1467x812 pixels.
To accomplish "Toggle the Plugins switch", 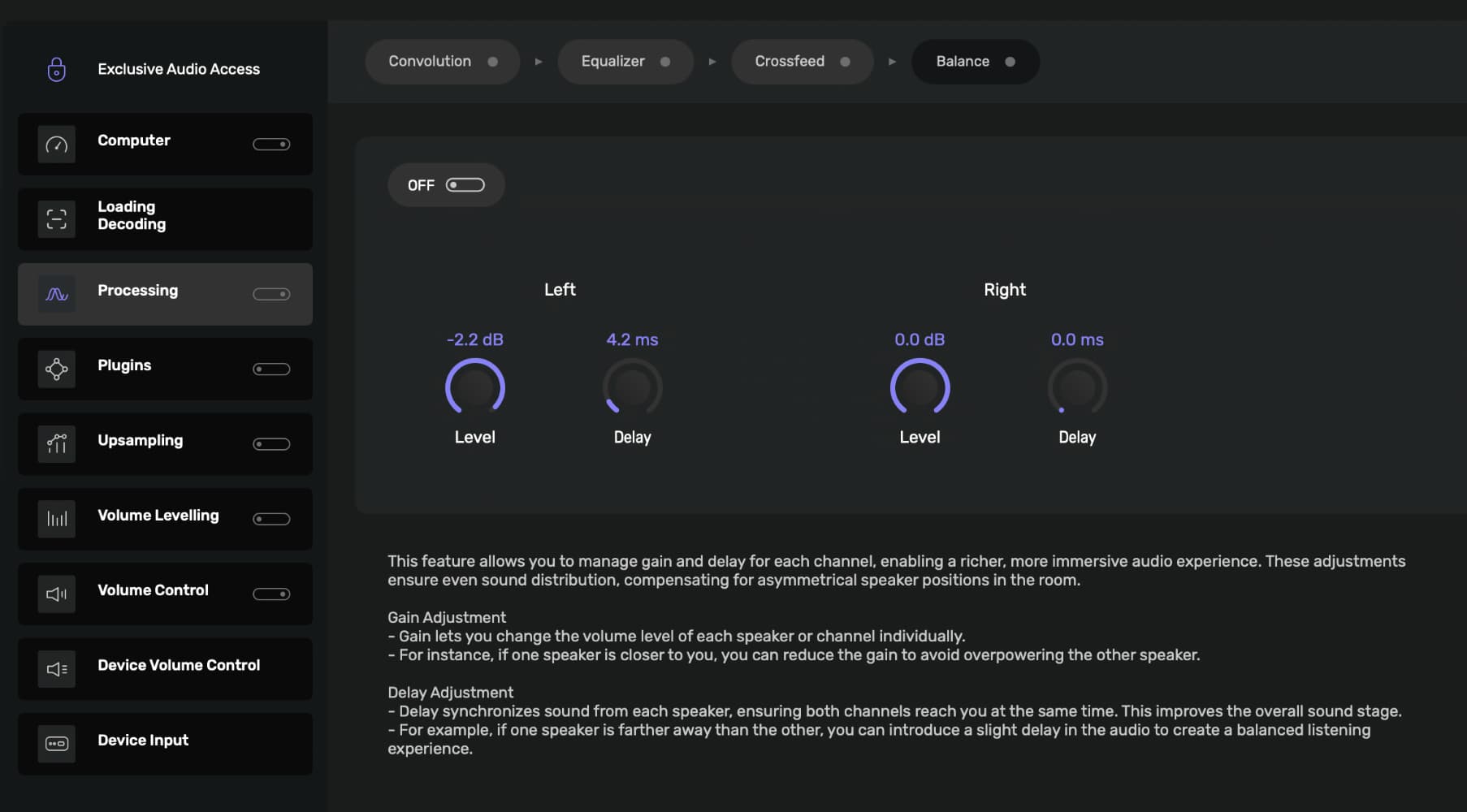I will click(271, 369).
